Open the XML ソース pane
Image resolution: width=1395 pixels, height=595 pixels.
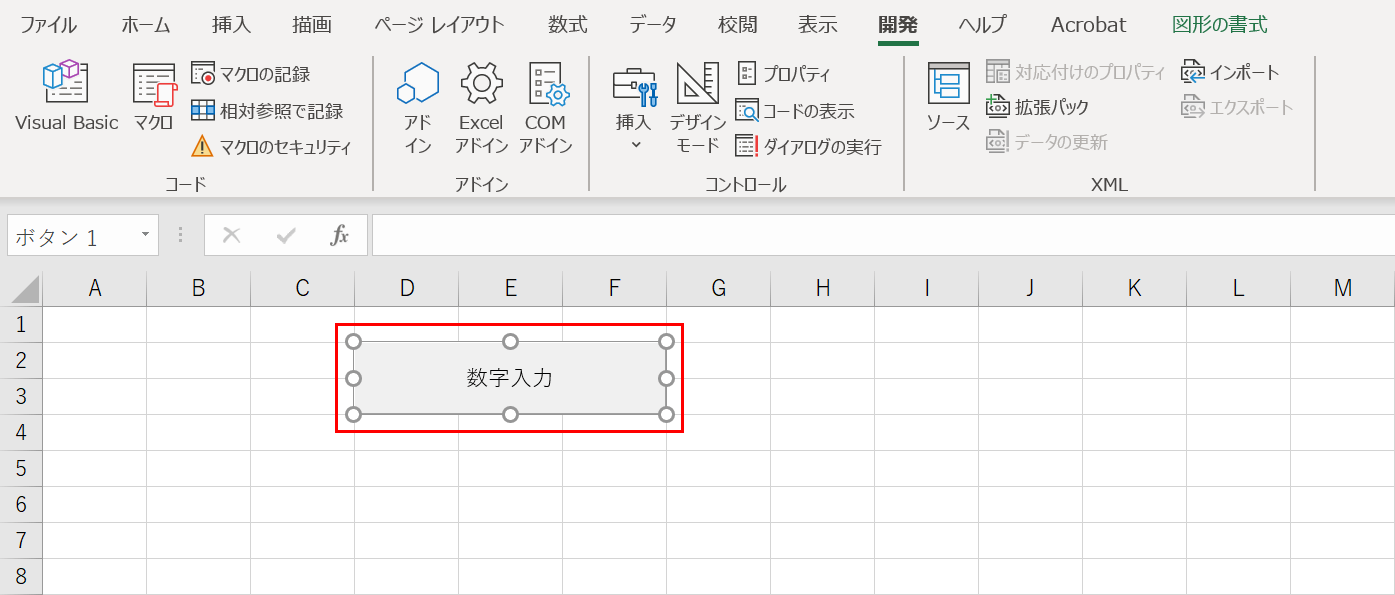pyautogui.click(x=947, y=105)
